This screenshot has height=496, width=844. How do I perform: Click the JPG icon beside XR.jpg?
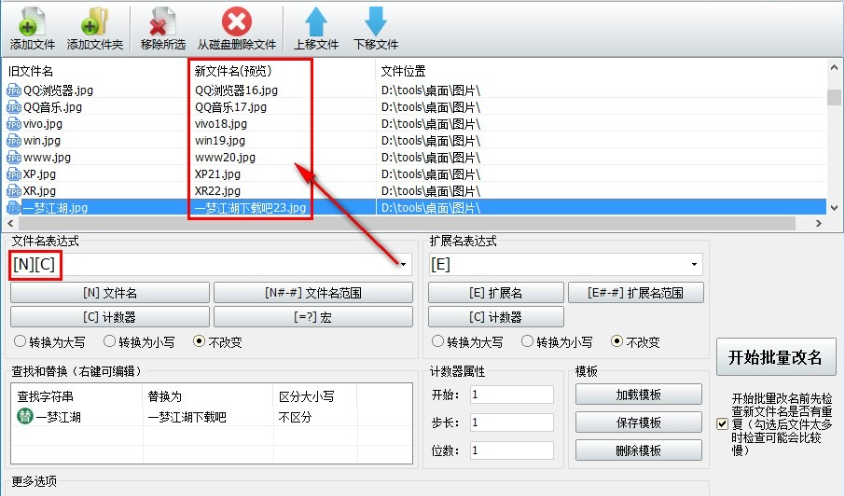pos(13,191)
